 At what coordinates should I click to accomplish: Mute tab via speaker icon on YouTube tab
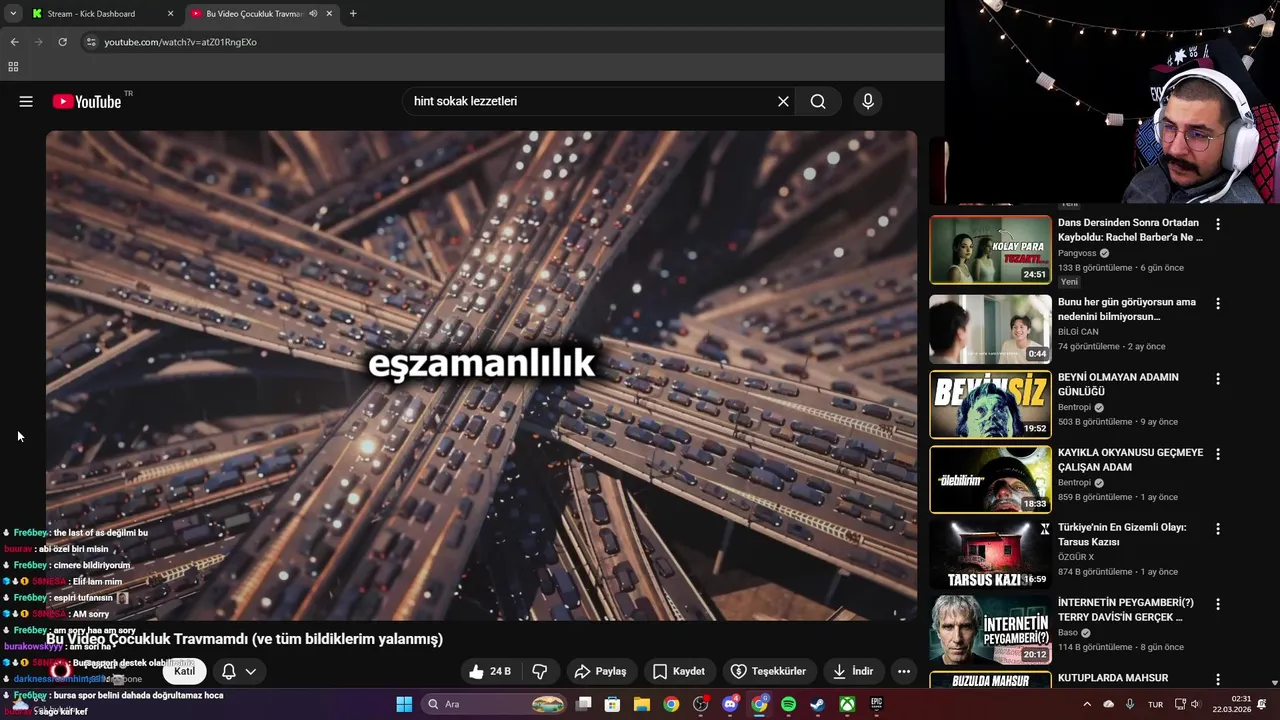pyautogui.click(x=313, y=14)
